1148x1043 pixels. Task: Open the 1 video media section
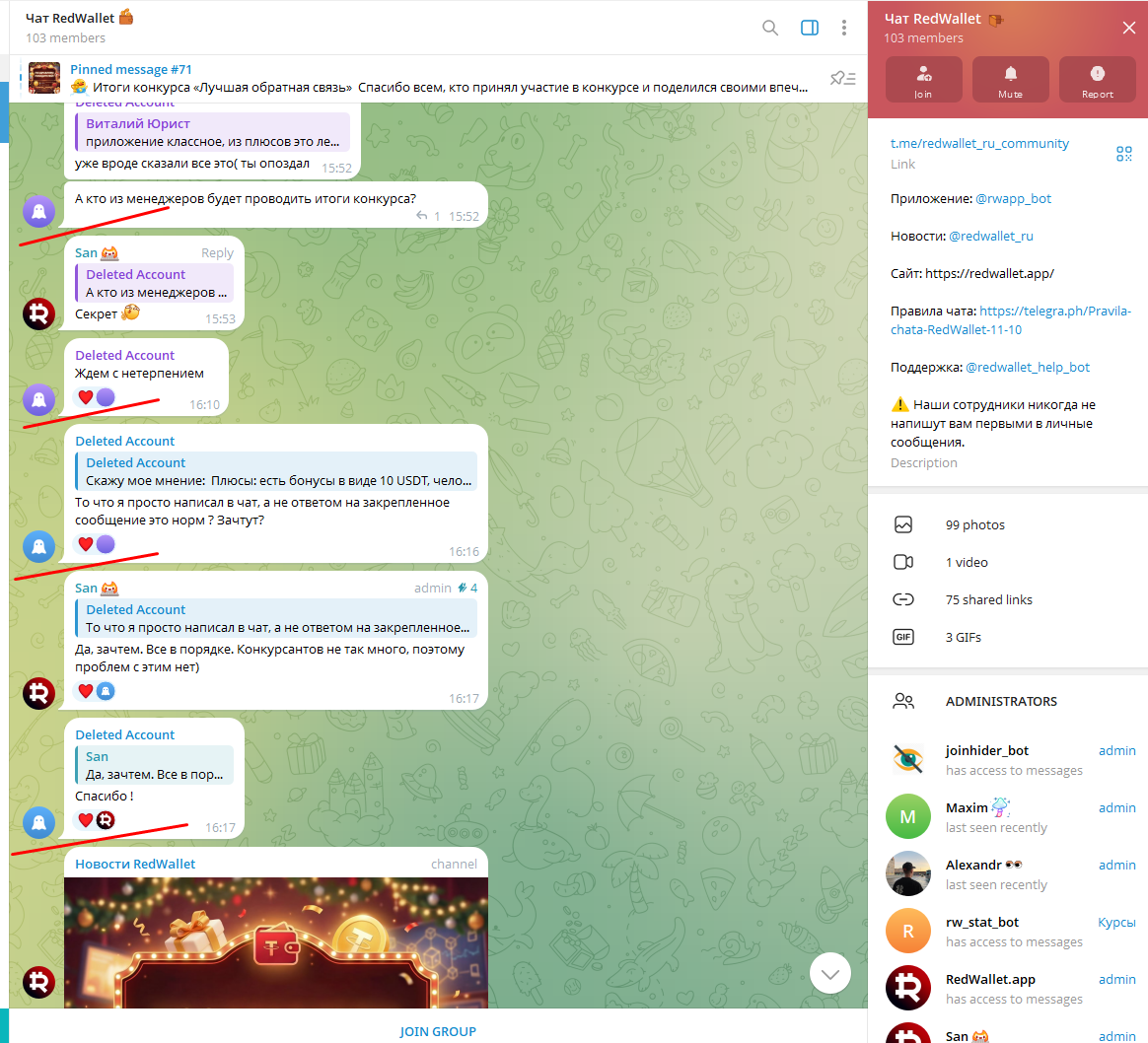point(966,563)
